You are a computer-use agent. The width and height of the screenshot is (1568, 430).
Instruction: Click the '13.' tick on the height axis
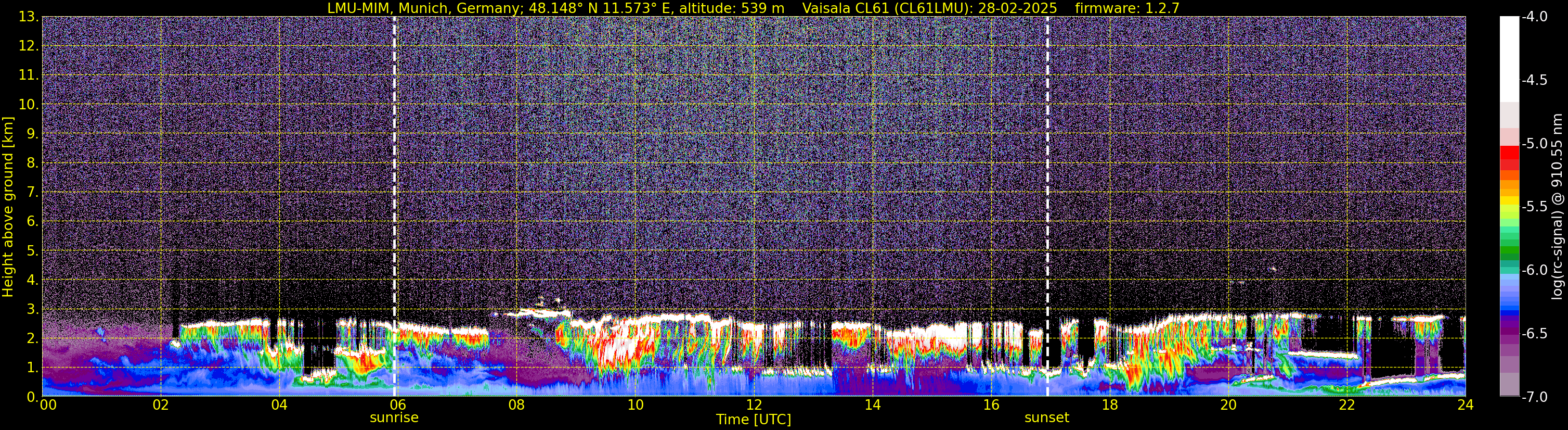click(x=29, y=17)
